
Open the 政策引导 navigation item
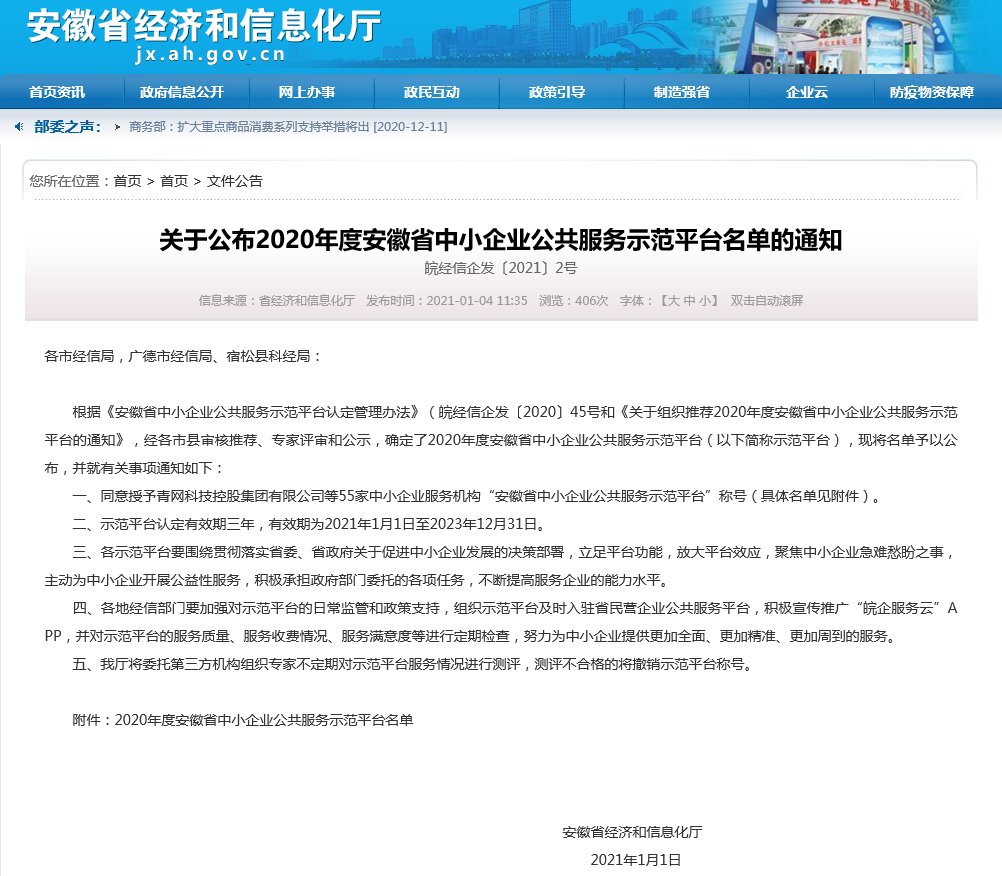coord(557,92)
